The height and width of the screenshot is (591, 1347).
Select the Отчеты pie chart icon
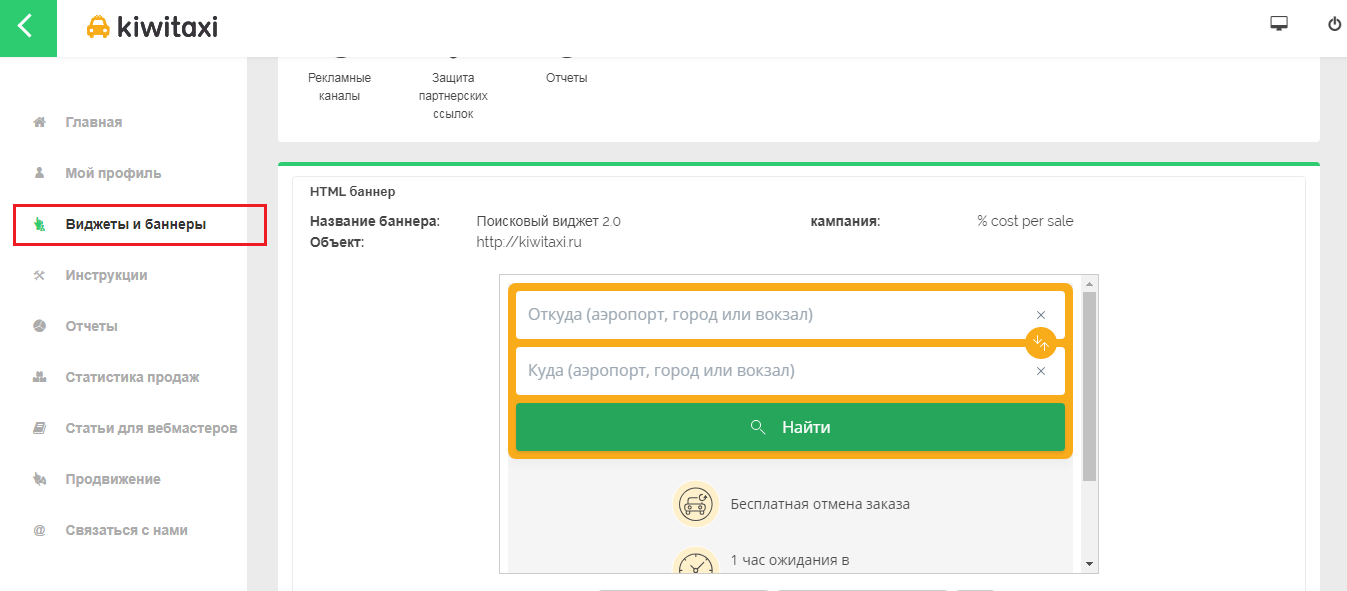[x=39, y=325]
